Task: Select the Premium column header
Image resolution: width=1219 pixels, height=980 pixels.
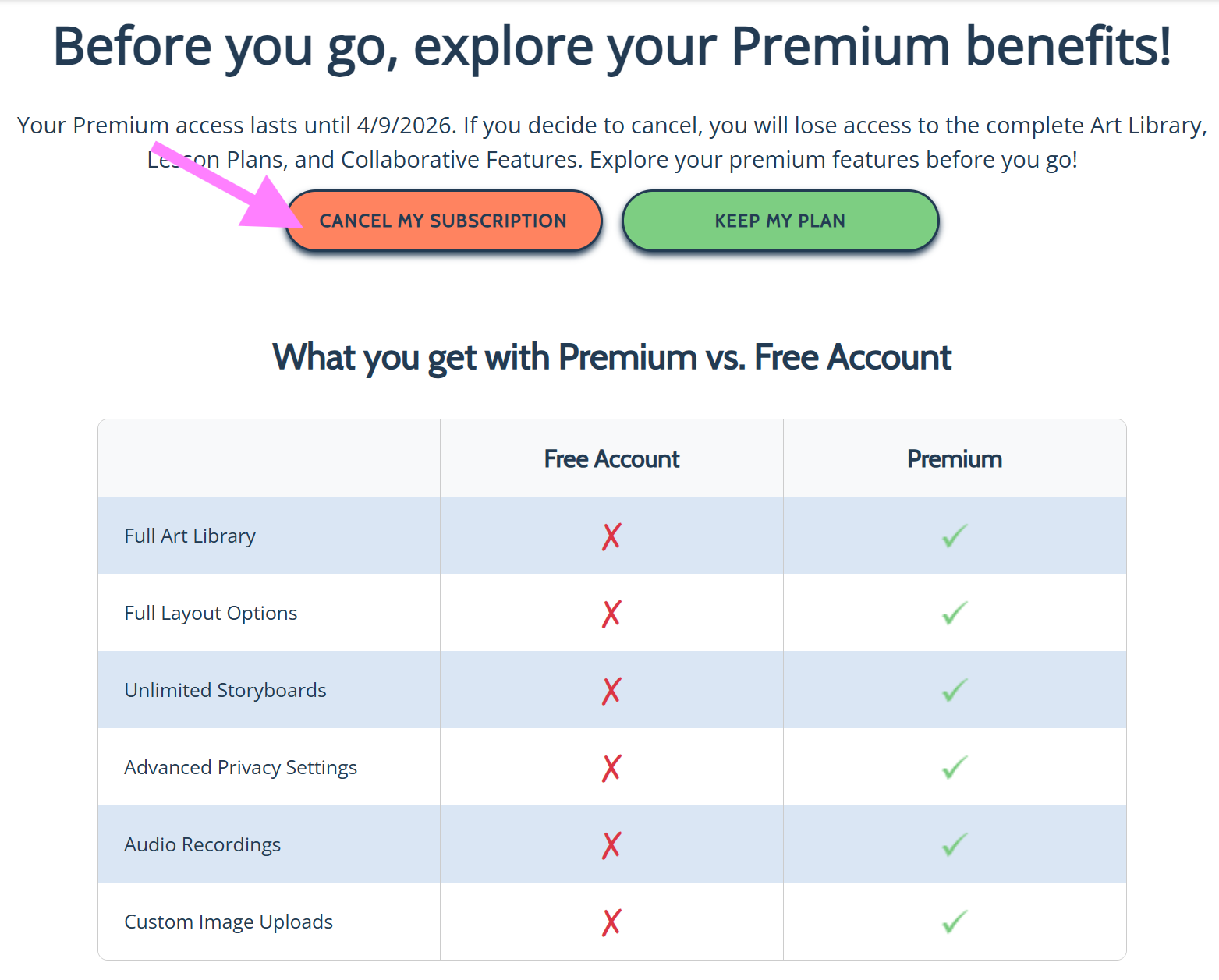Action: pyautogui.click(x=955, y=459)
